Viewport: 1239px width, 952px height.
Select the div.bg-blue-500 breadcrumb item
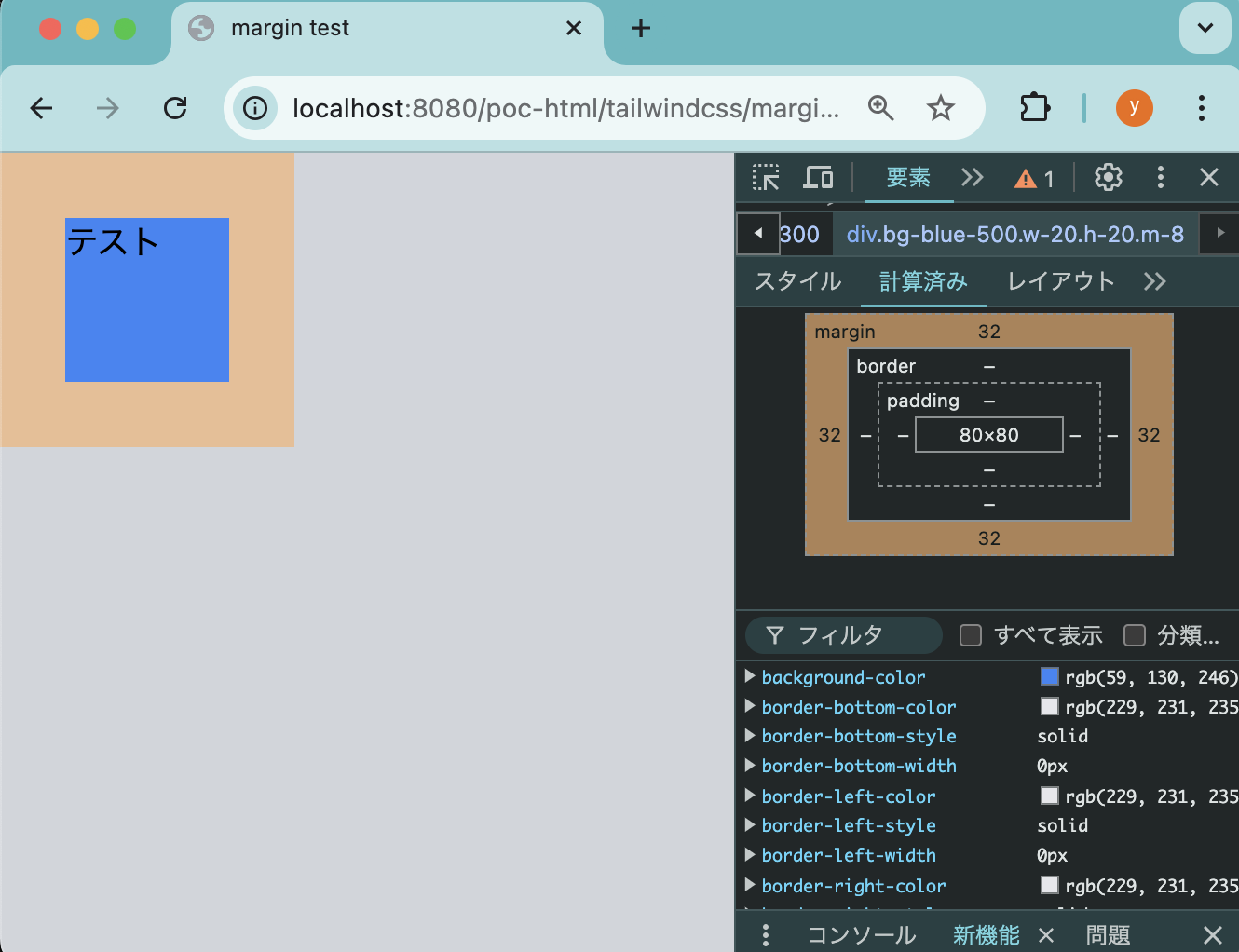pos(1015,234)
